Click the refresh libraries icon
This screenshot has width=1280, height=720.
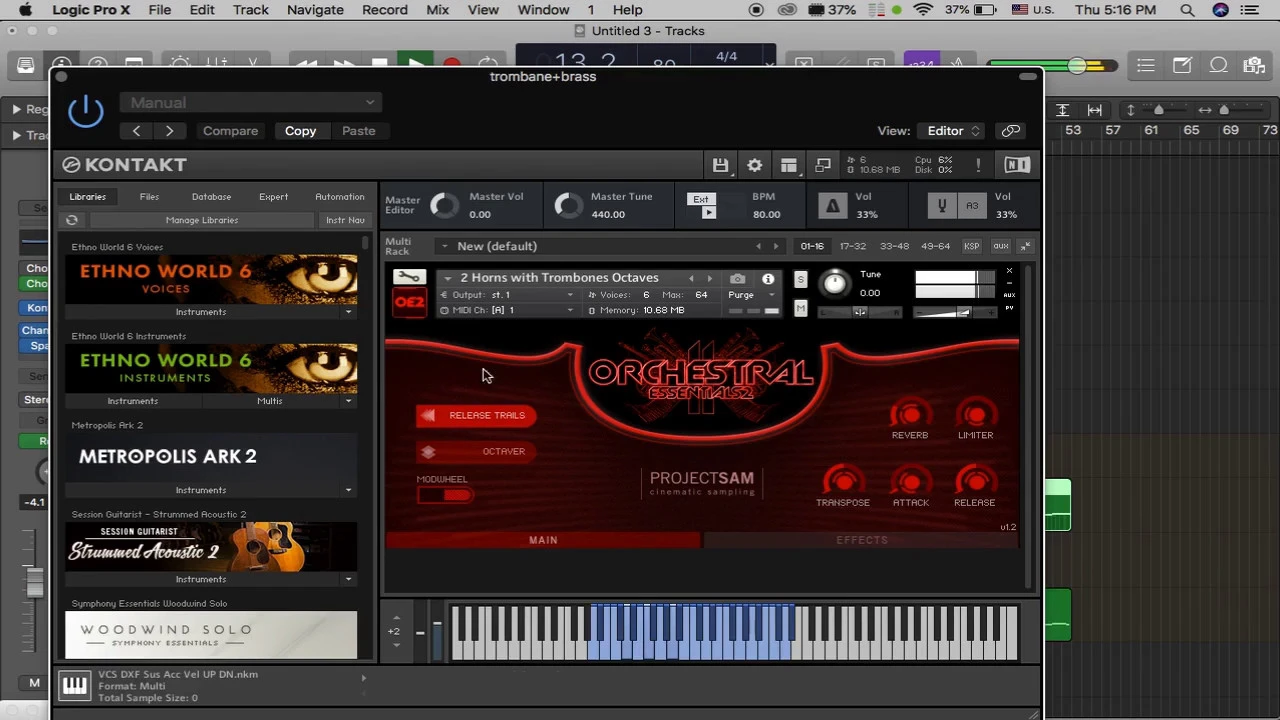click(72, 220)
